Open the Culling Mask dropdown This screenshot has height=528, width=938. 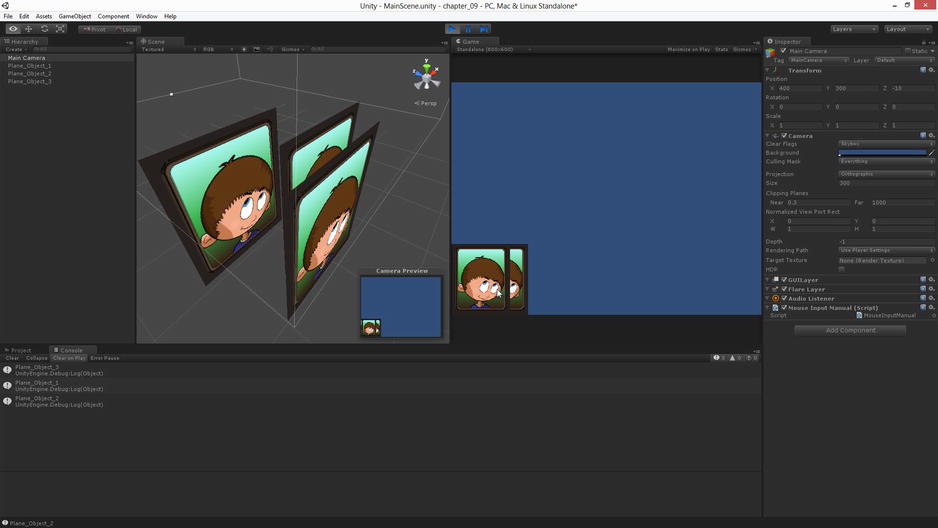[886, 161]
